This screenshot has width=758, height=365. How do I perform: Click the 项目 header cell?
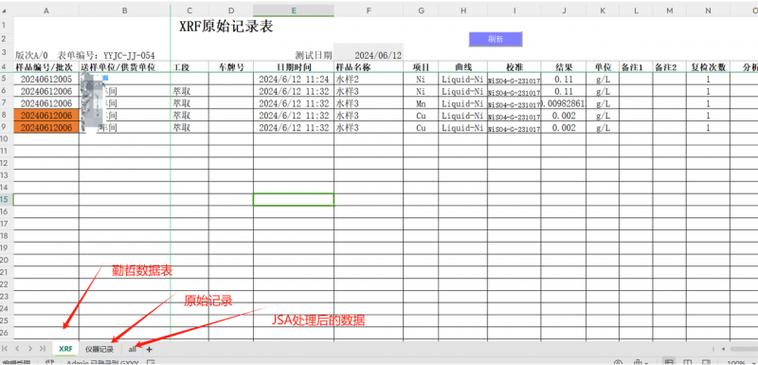(x=421, y=67)
